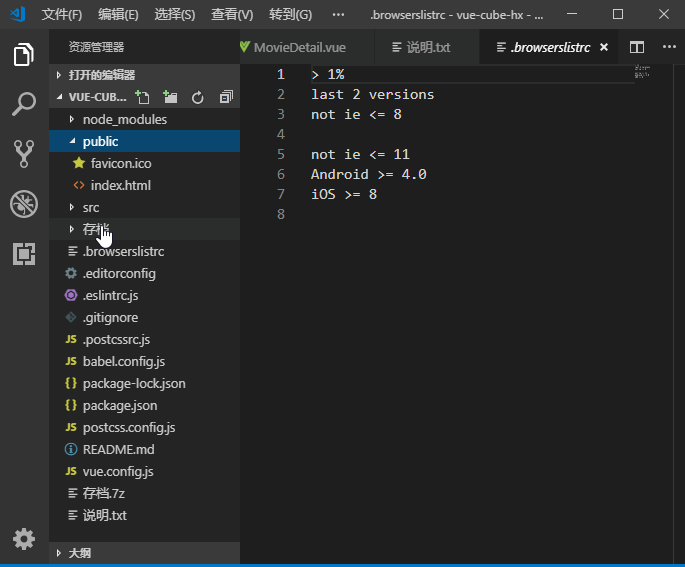Open the Debug view

tap(24, 204)
